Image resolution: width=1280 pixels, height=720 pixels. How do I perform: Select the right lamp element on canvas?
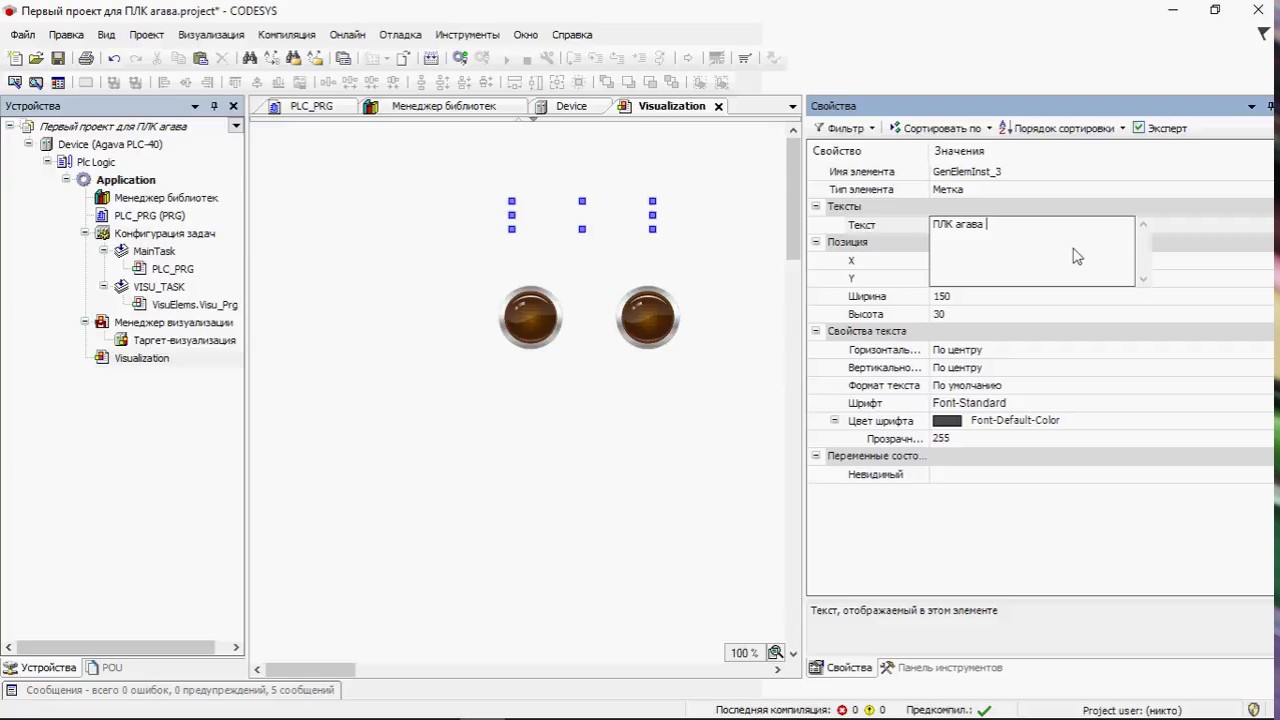[x=648, y=318]
